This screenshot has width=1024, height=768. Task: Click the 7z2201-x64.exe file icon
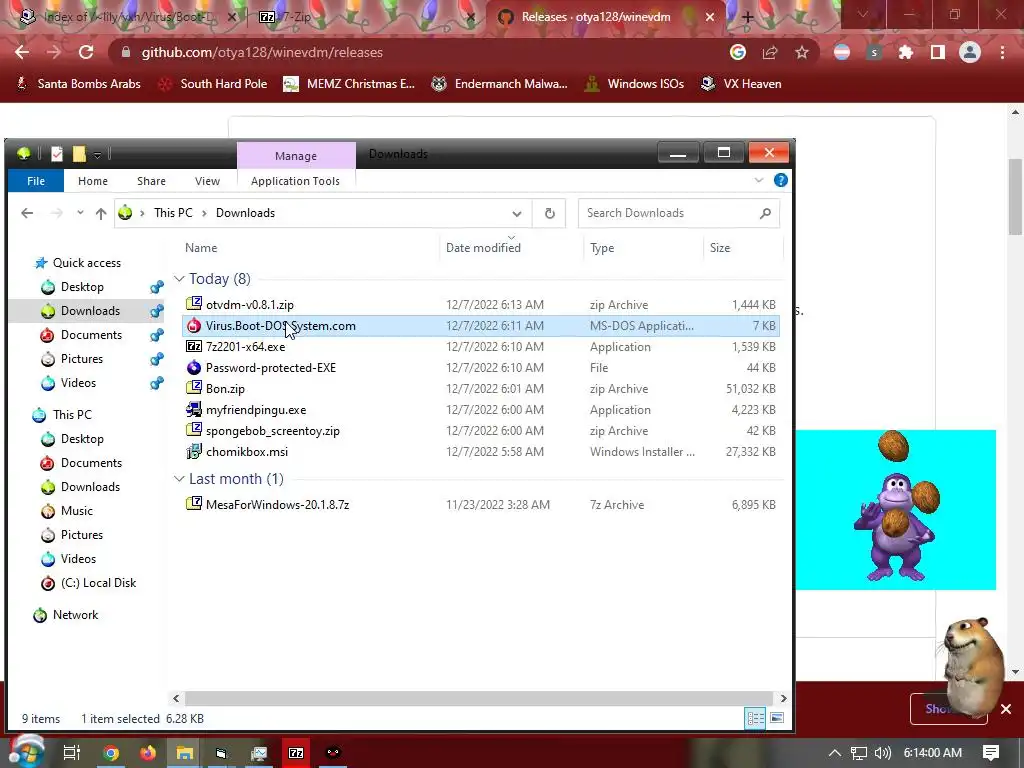point(194,346)
